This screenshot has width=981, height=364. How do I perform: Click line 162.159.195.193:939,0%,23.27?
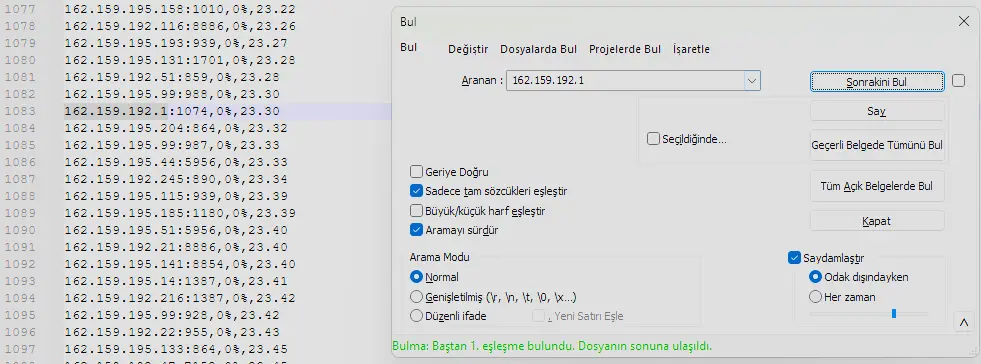176,43
